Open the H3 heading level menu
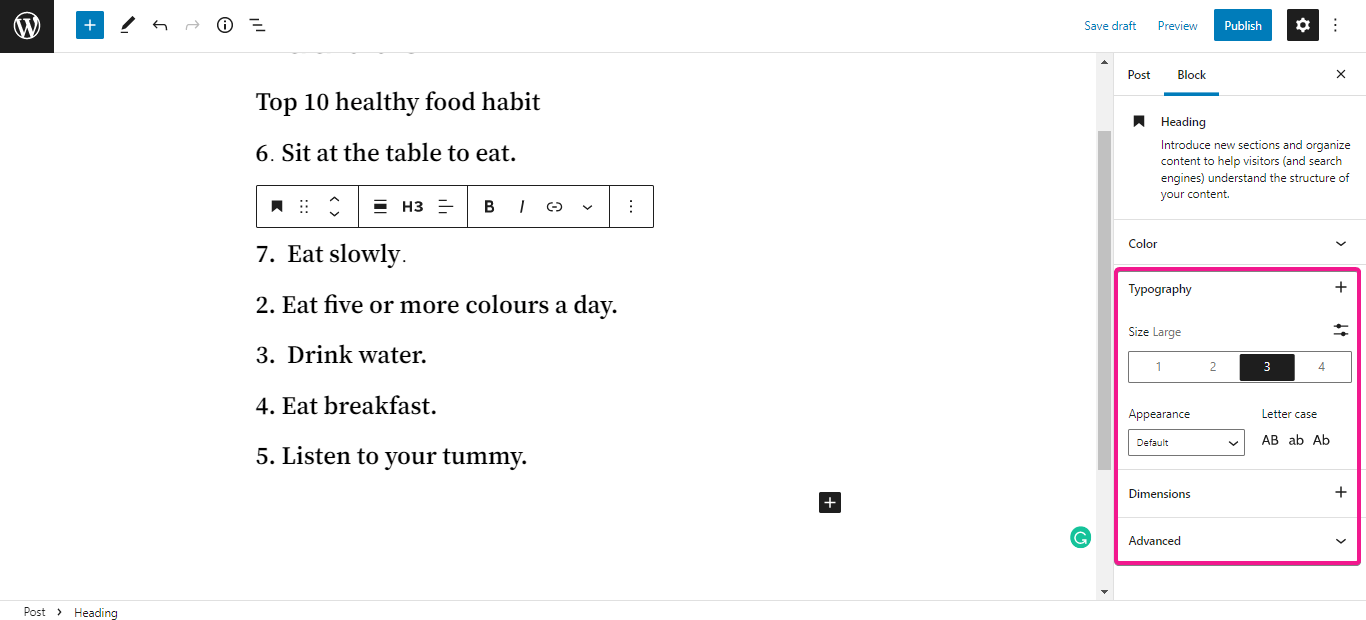The width and height of the screenshot is (1366, 620). pos(412,206)
